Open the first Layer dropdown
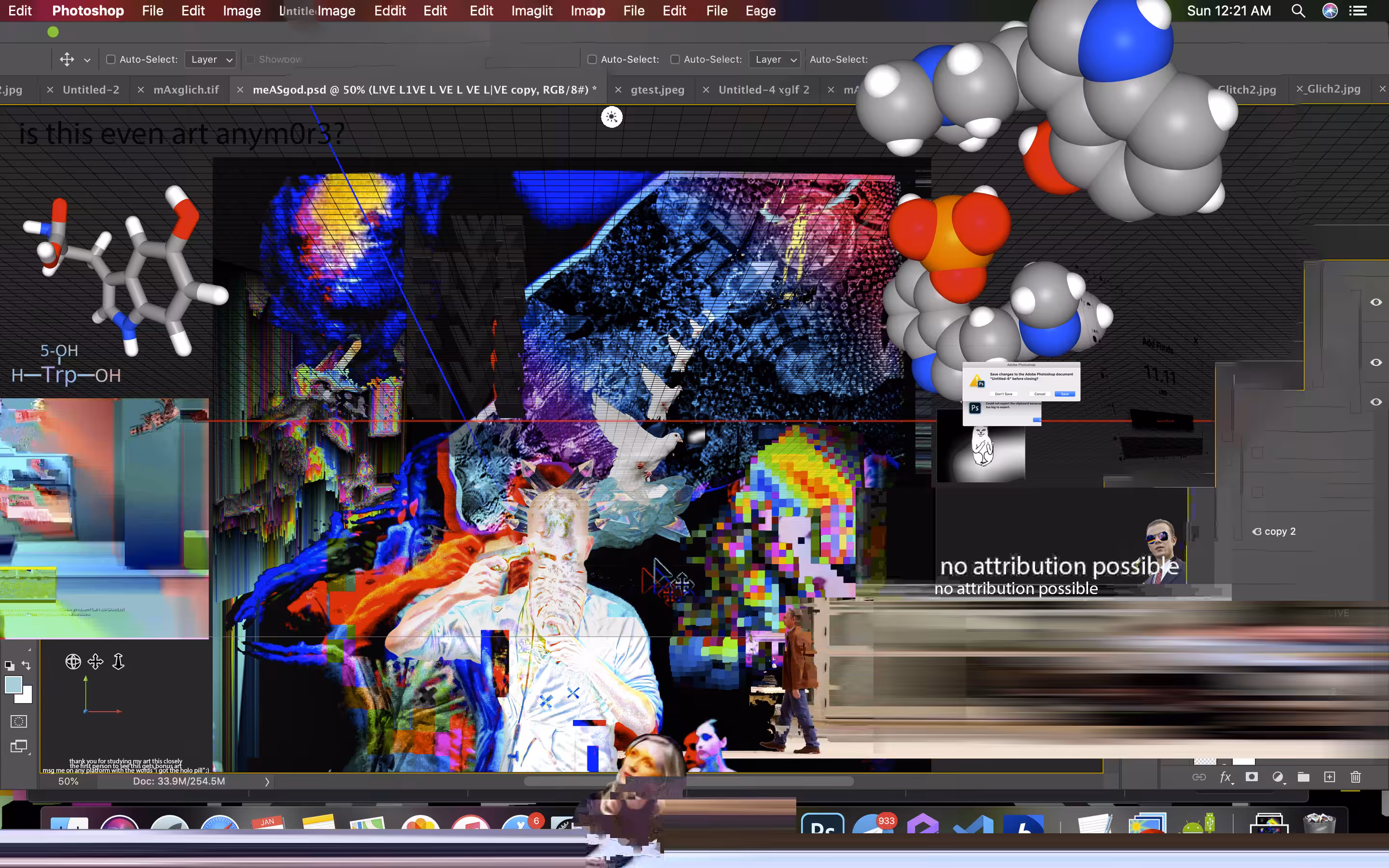This screenshot has height=868, width=1389. (x=211, y=59)
